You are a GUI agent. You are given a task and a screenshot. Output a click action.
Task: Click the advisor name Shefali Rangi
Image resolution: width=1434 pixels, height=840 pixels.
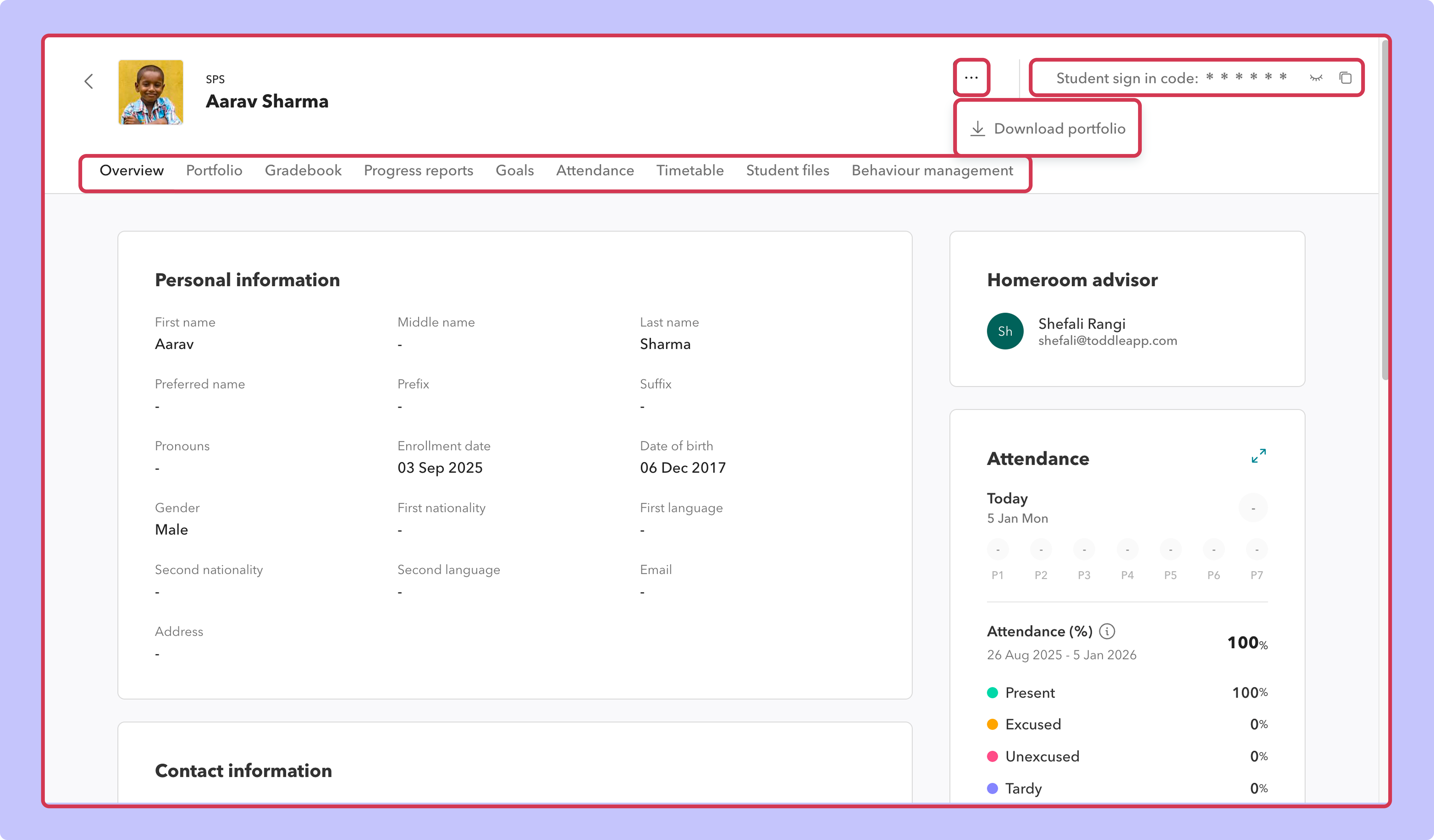point(1082,324)
